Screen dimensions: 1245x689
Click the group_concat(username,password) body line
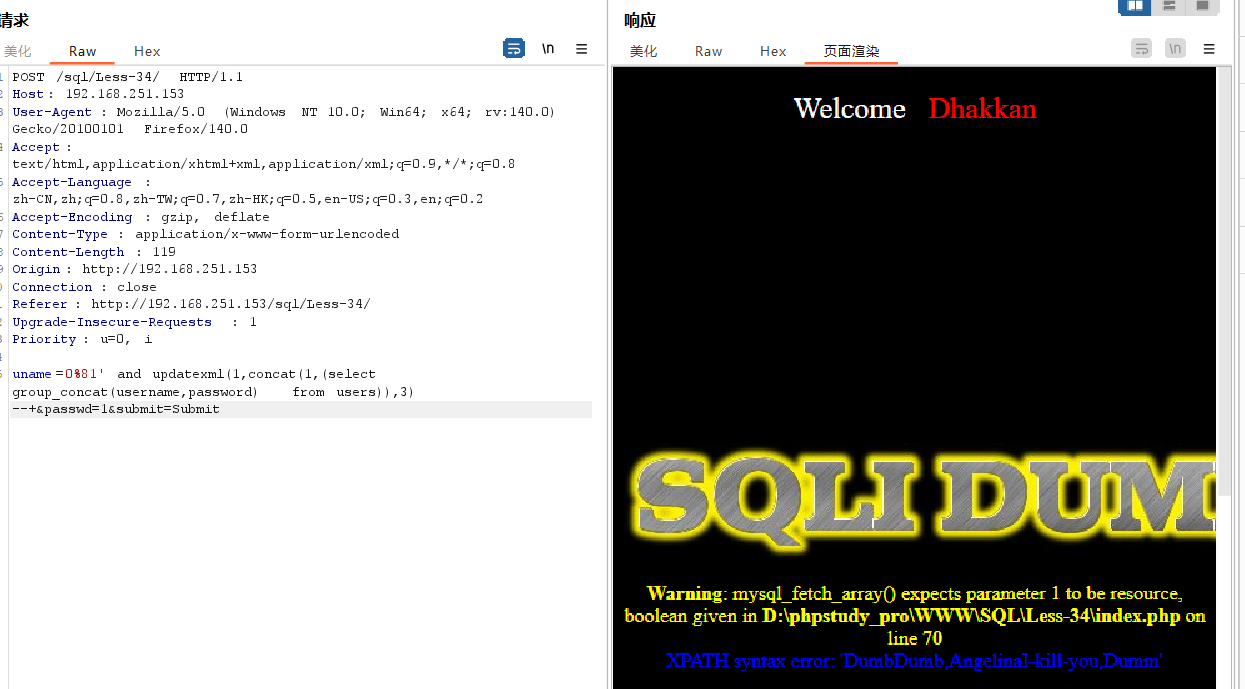213,392
